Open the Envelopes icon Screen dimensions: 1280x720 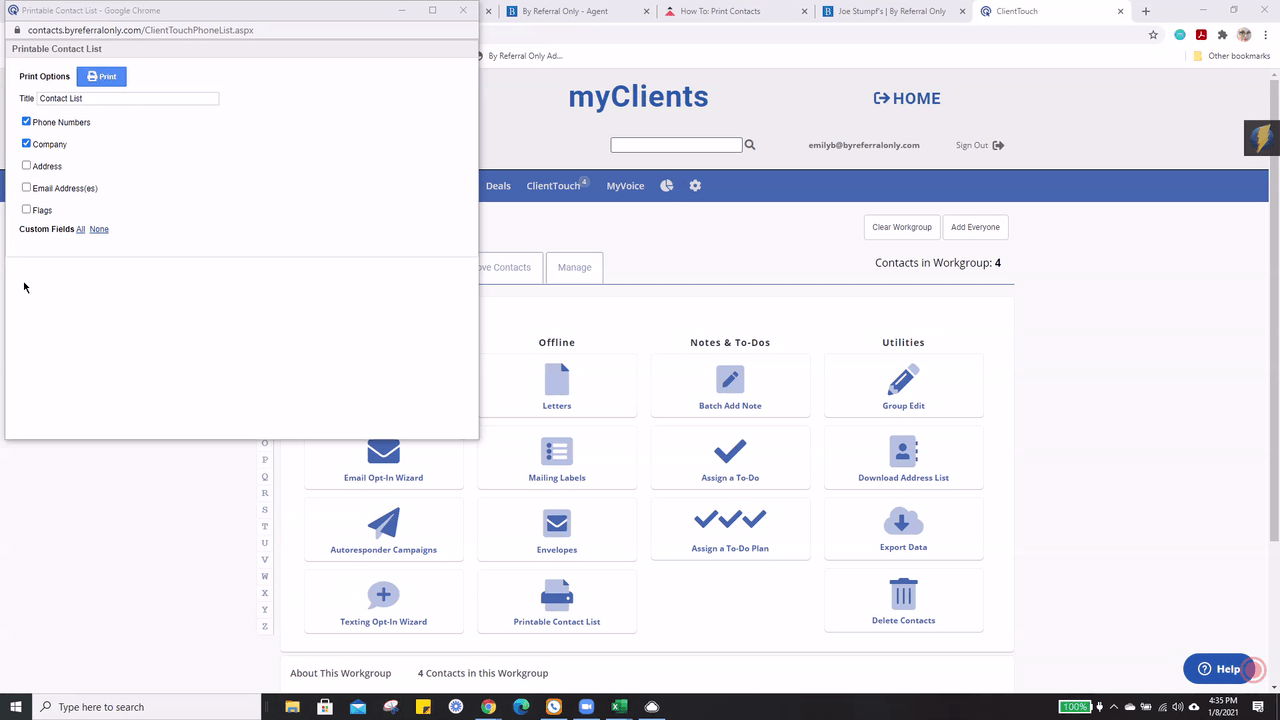(557, 523)
